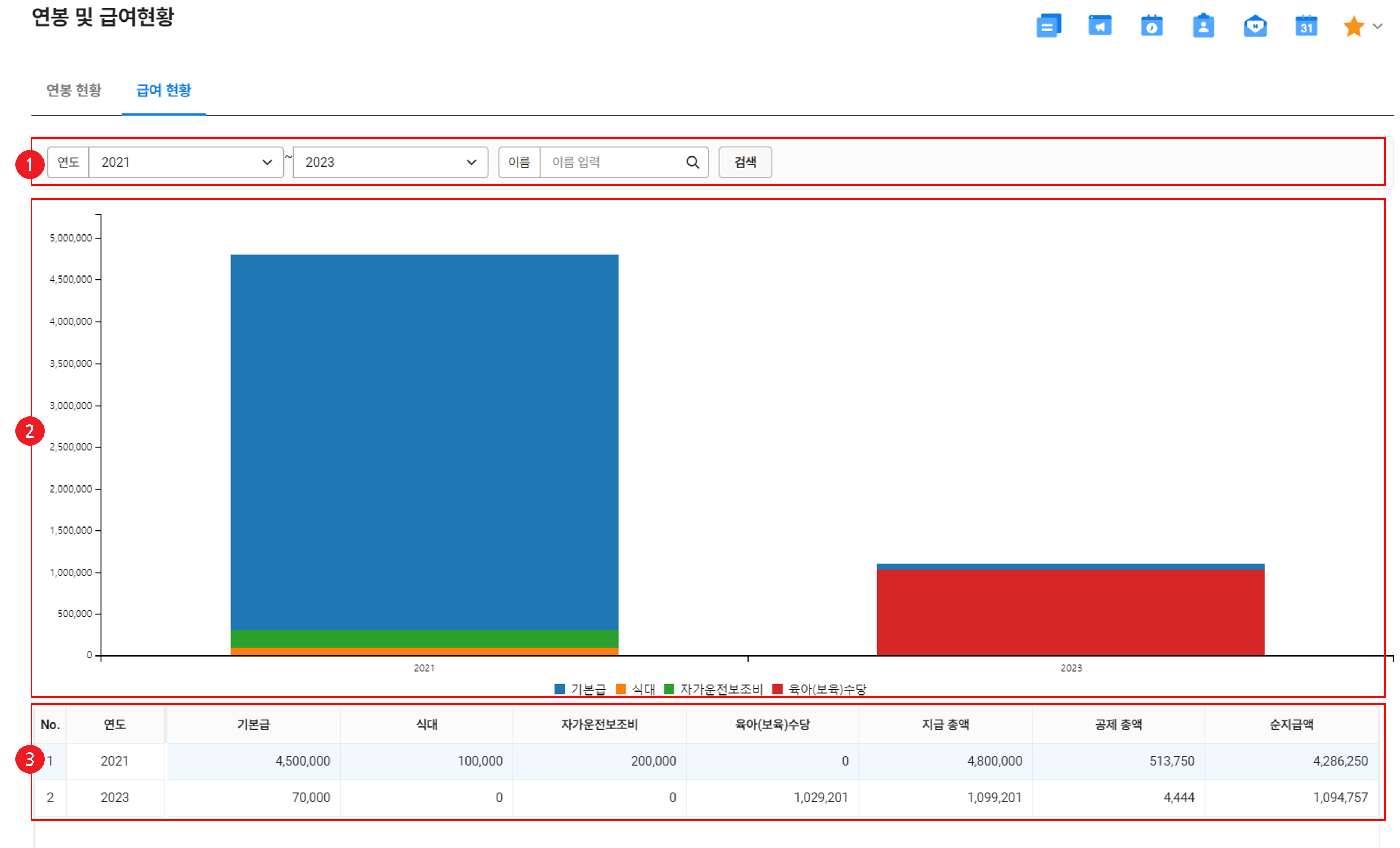The width and height of the screenshot is (1400, 848).
Task: Click the 4,444 공제 총액 cell
Action: (1119, 797)
